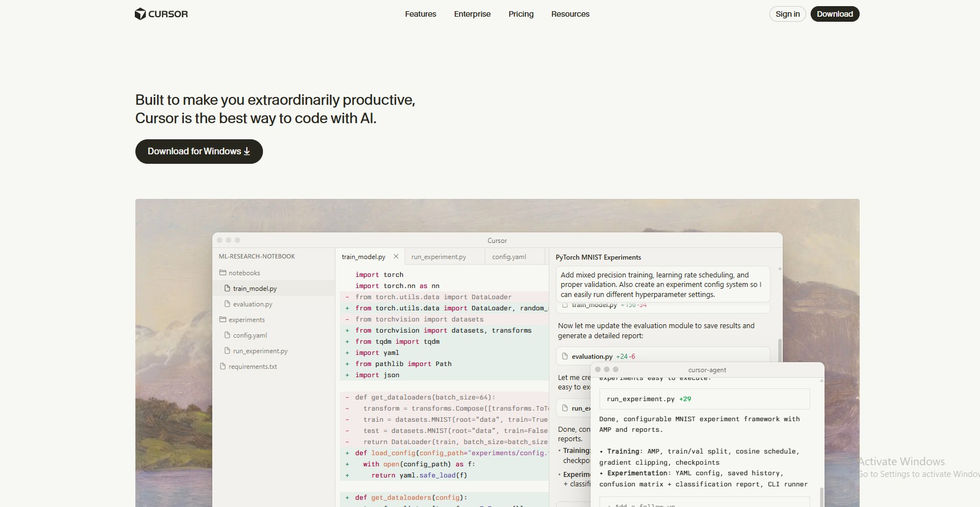Open run_experiment.py +29 in the cursor-agent window

(704, 399)
